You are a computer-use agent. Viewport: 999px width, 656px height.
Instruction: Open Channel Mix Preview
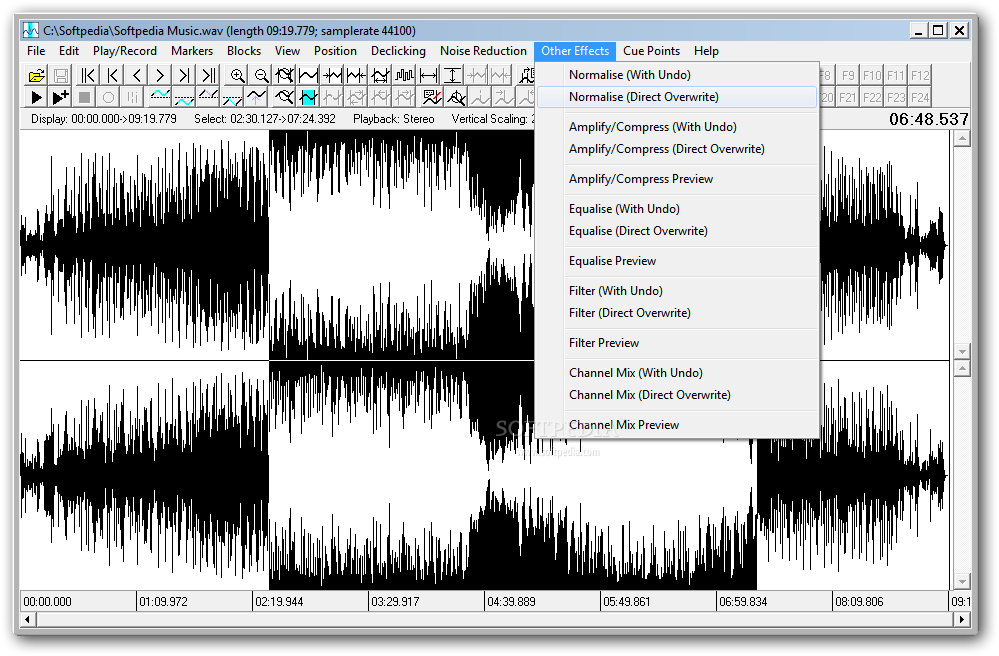tap(677, 425)
